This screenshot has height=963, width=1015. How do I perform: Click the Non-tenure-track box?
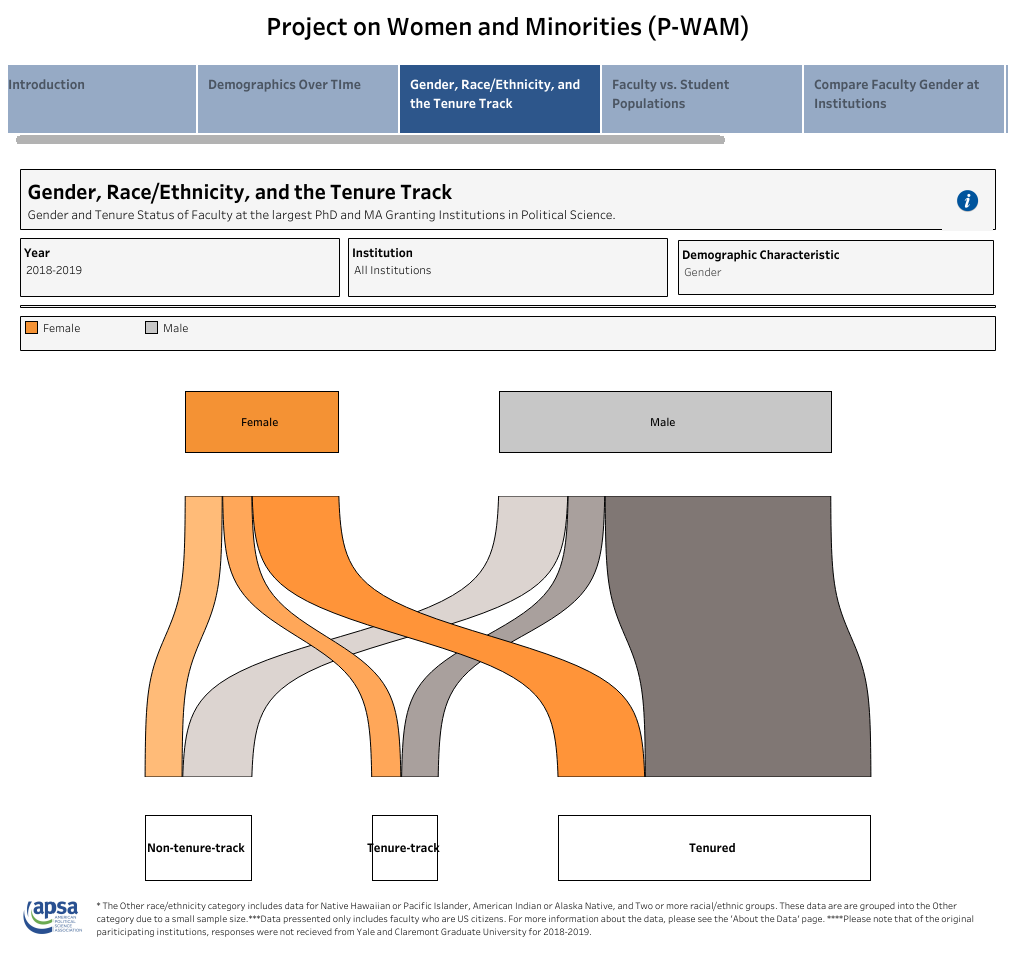pos(198,848)
